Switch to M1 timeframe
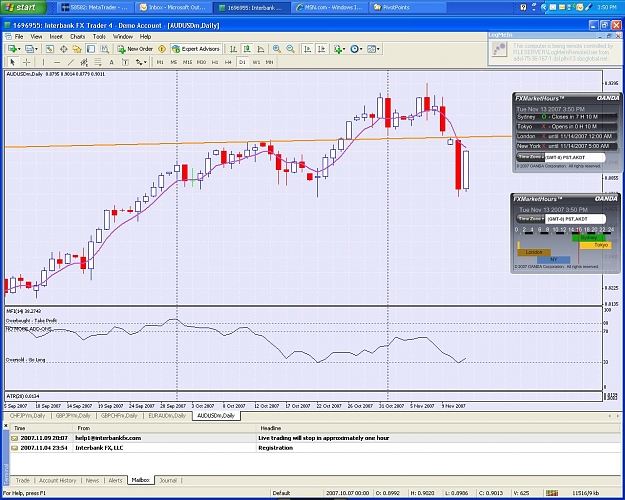 (x=160, y=62)
